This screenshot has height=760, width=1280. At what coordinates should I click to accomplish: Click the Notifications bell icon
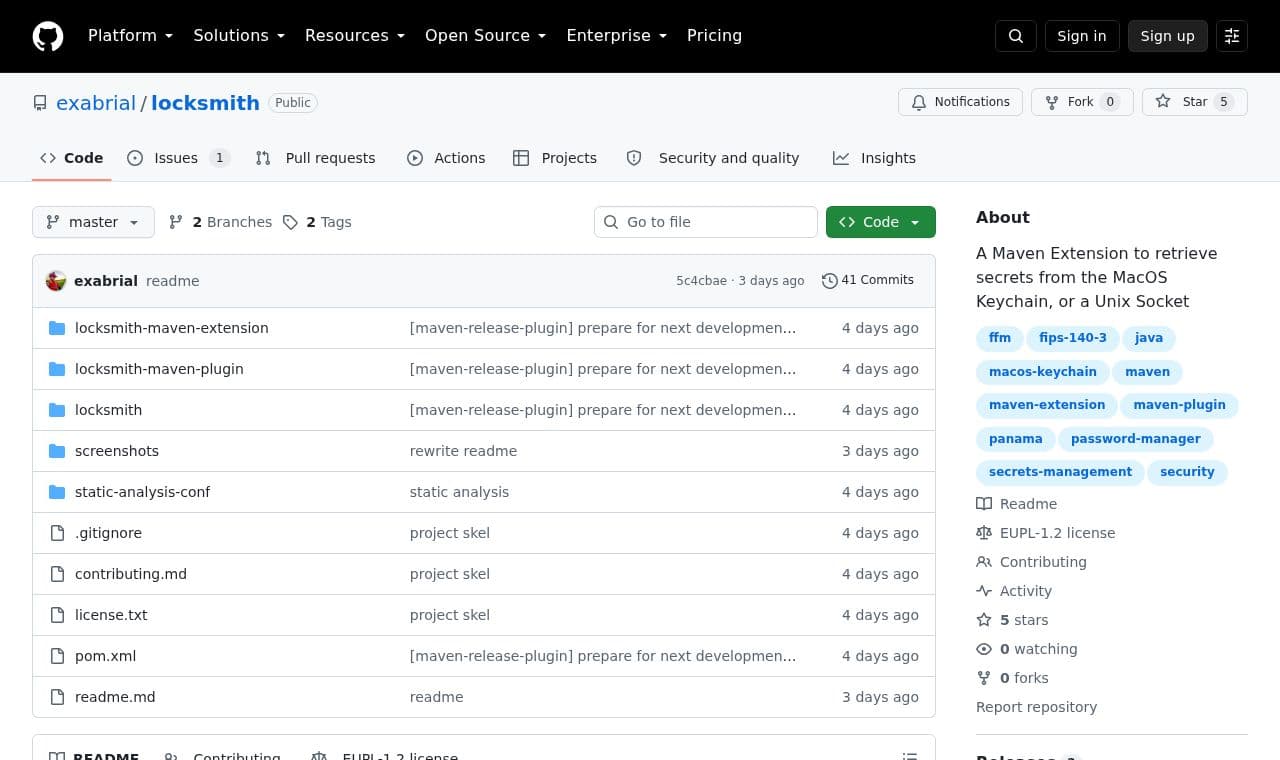click(x=919, y=102)
